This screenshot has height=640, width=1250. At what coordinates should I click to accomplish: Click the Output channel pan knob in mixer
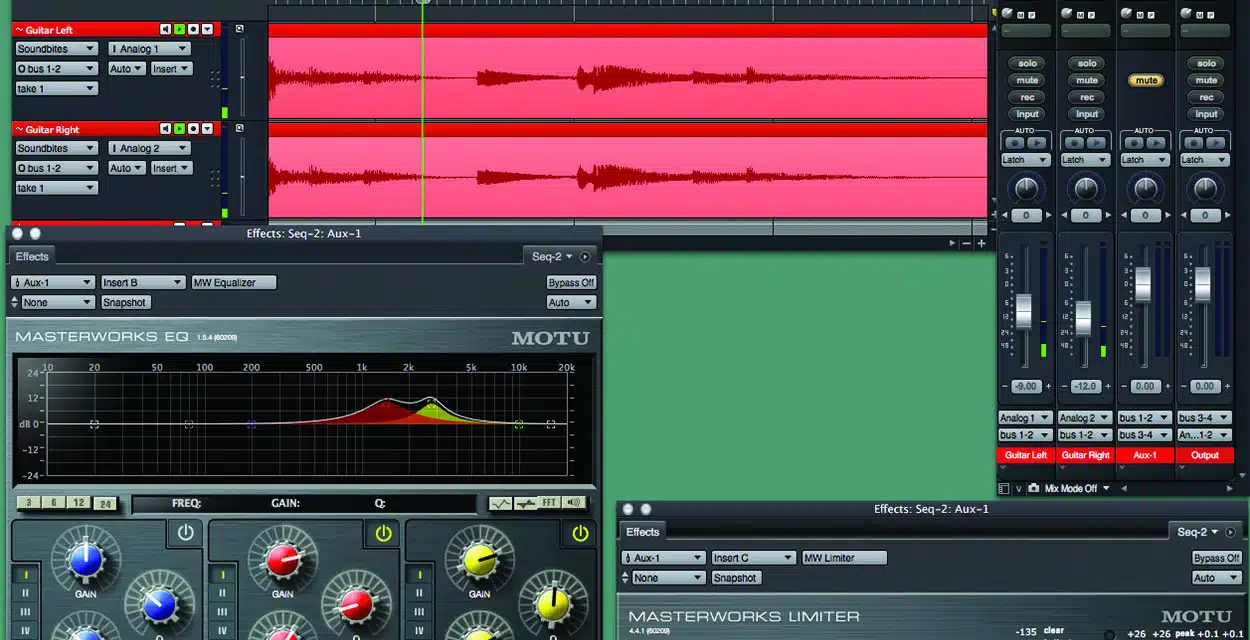coord(1205,188)
